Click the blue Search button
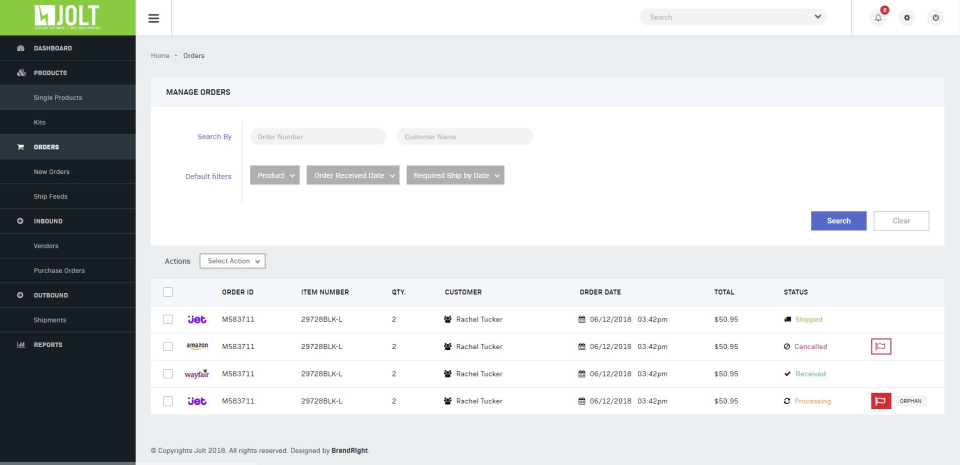The width and height of the screenshot is (960, 465). click(x=839, y=221)
